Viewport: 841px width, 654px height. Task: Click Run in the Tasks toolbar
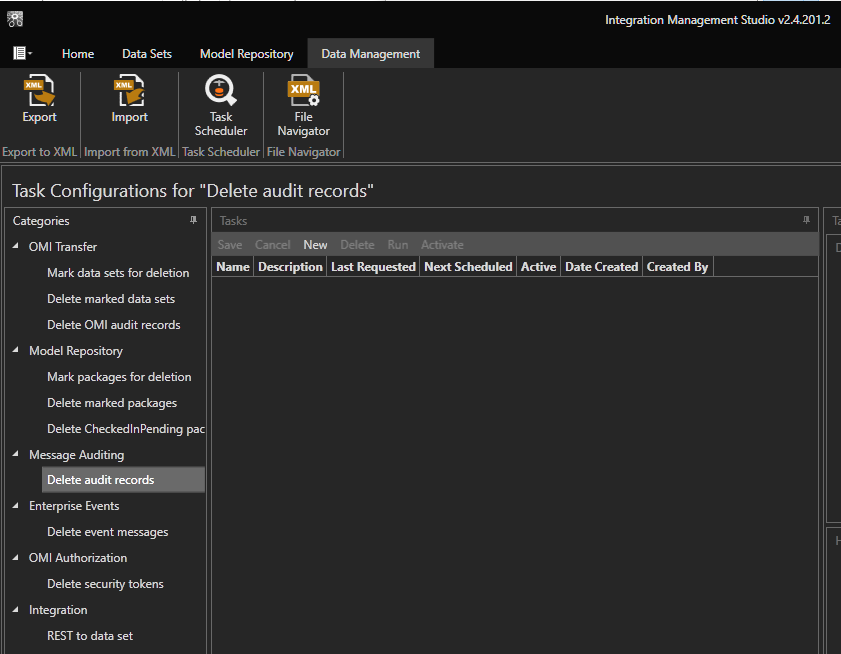tap(397, 245)
